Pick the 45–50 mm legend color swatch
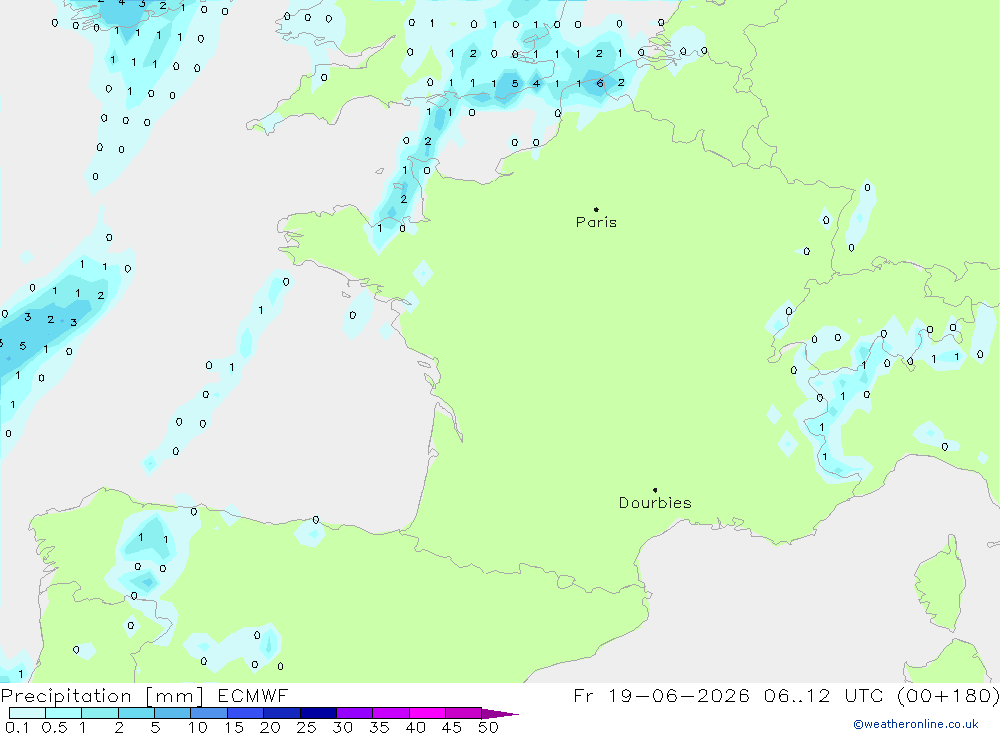The image size is (1000, 733). tap(464, 713)
